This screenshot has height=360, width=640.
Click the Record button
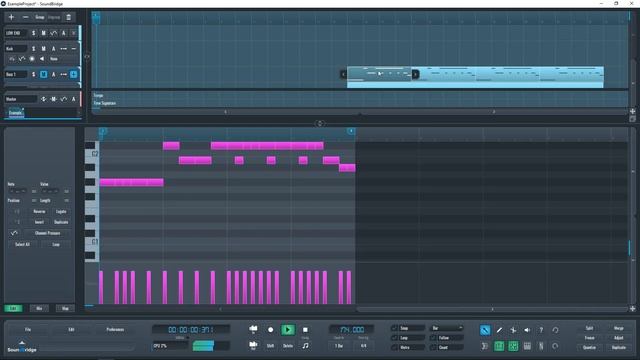point(270,330)
